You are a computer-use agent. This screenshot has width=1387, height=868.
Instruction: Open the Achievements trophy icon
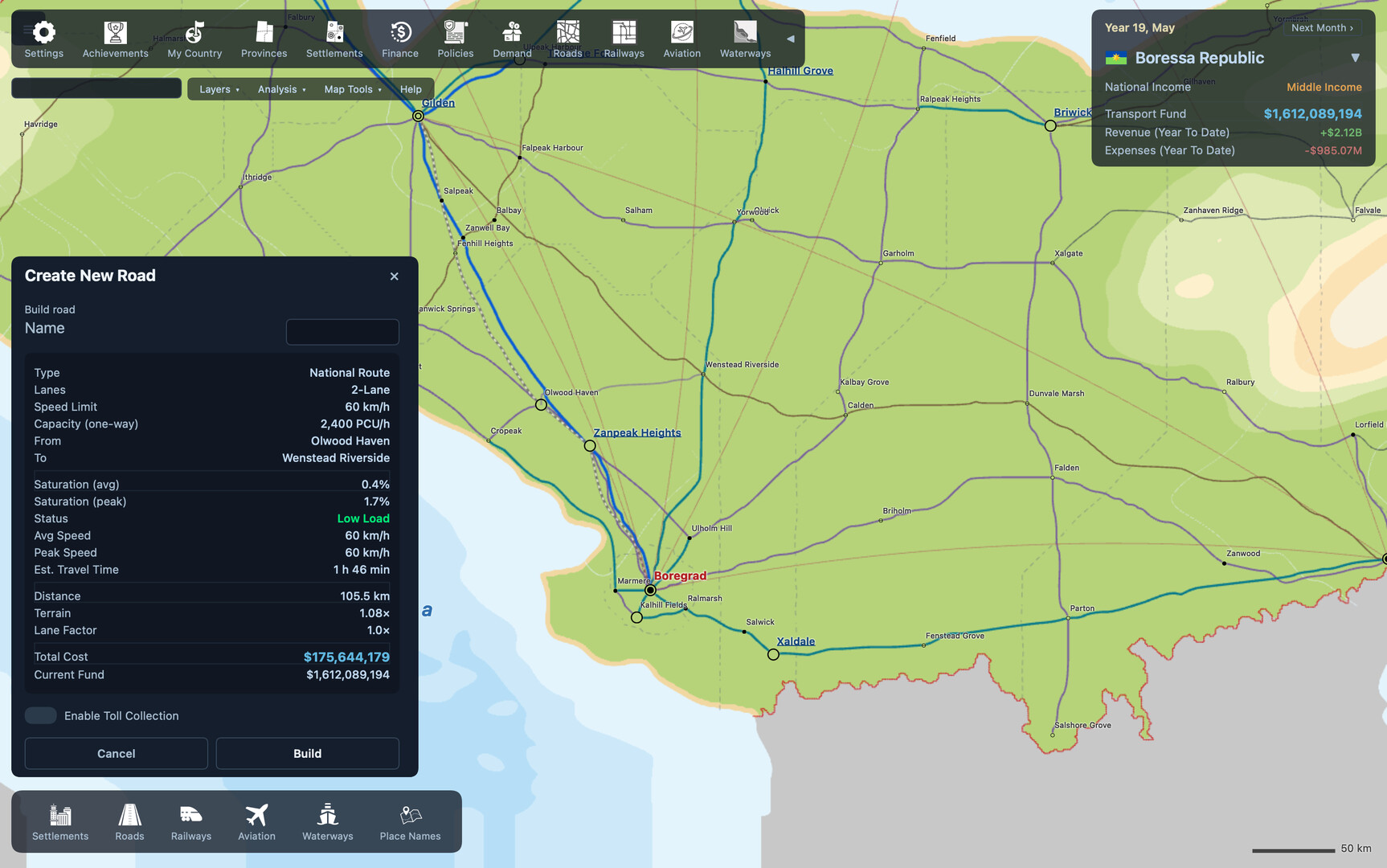(x=115, y=32)
